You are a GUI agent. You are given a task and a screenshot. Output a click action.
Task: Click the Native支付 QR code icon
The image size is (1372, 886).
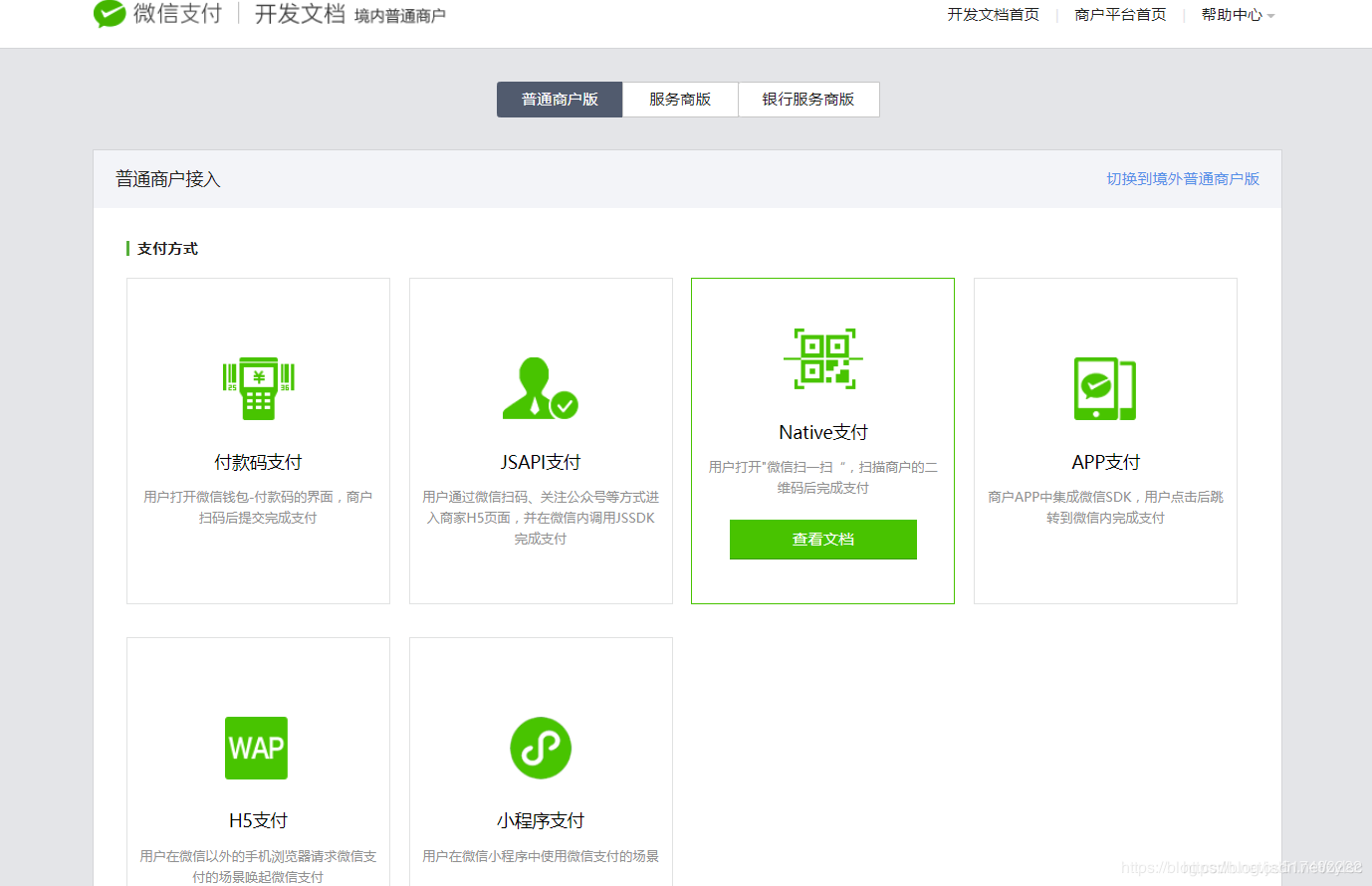pyautogui.click(x=823, y=358)
